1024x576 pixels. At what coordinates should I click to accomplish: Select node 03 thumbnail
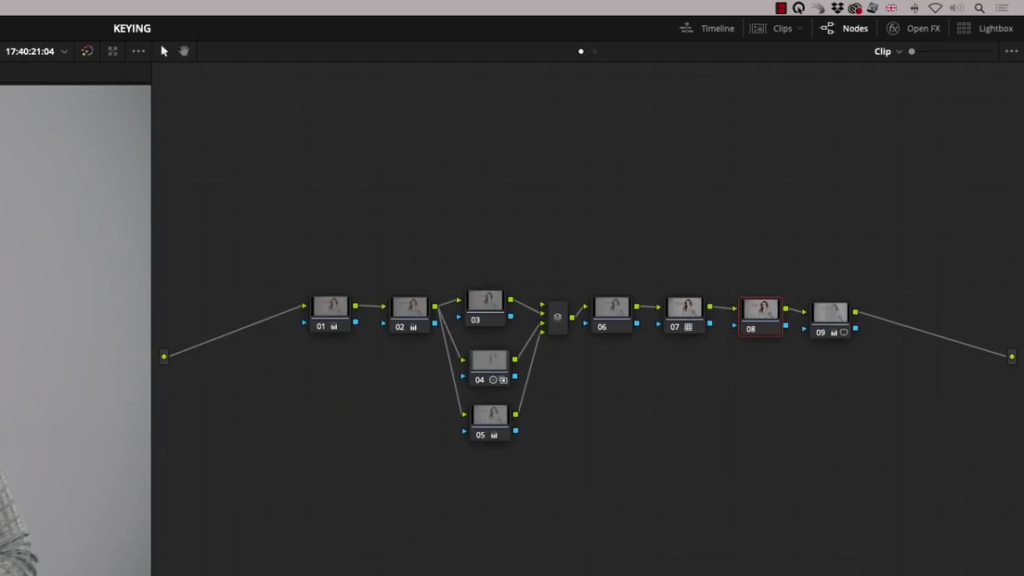485,300
